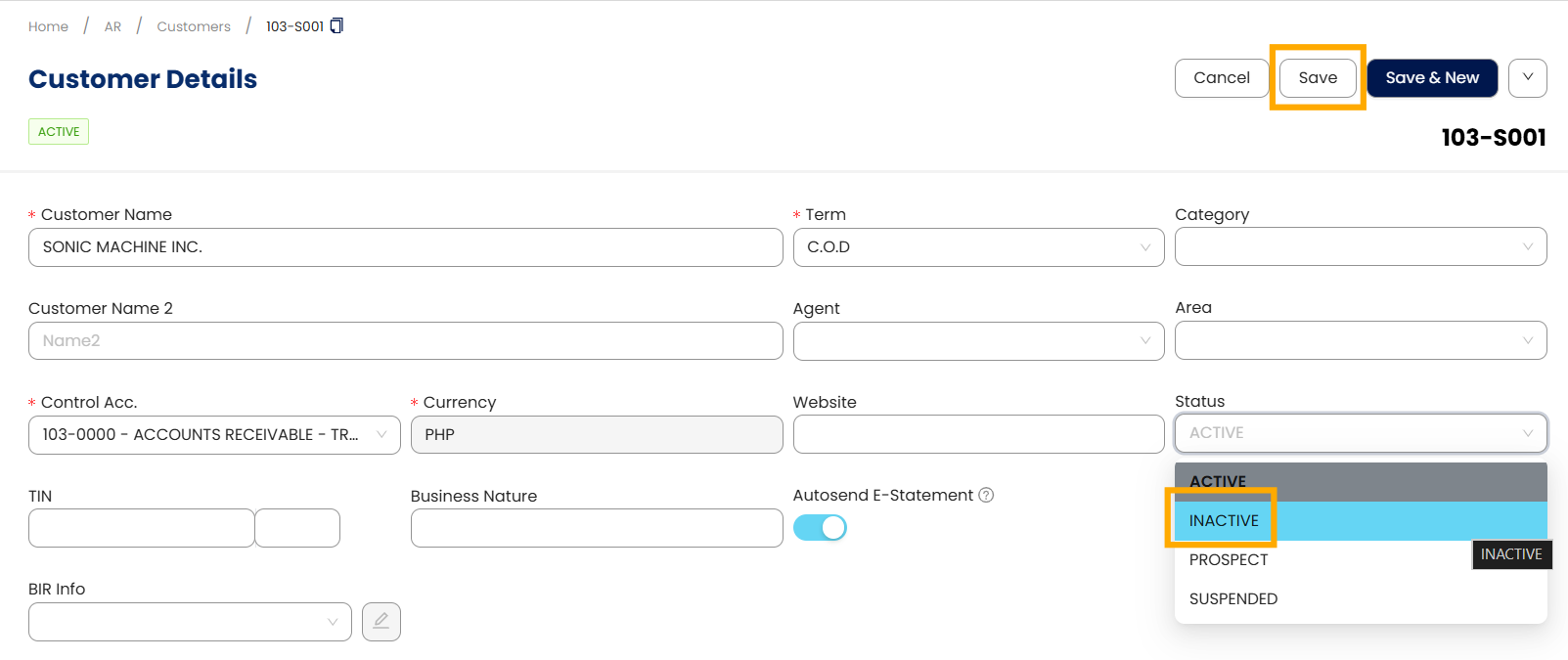Disable Autosend E-Statement switch

point(820,528)
